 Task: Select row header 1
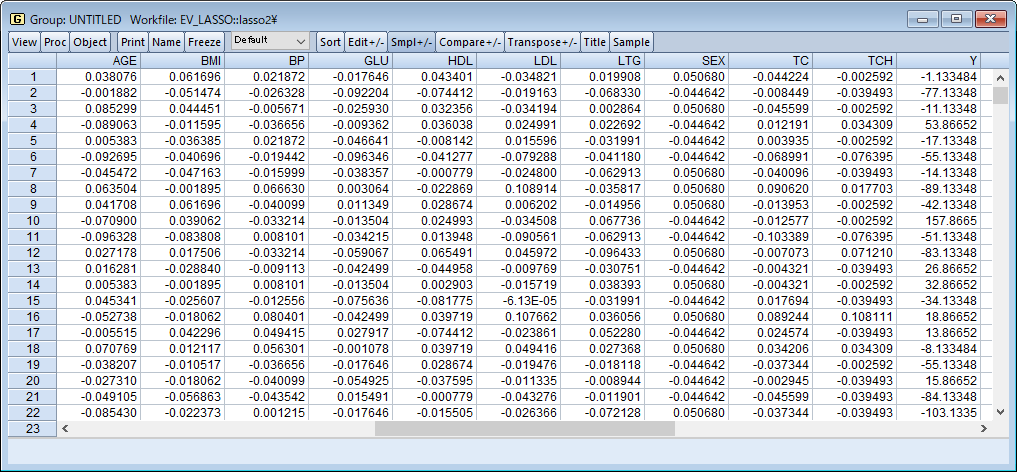[x=33, y=77]
